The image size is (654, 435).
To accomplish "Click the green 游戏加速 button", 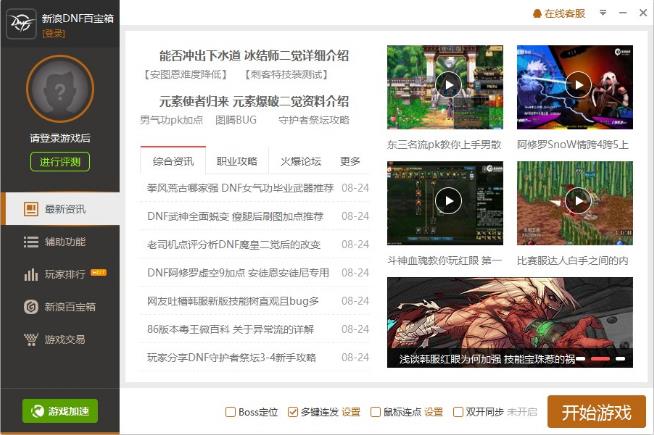I will pyautogui.click(x=60, y=411).
